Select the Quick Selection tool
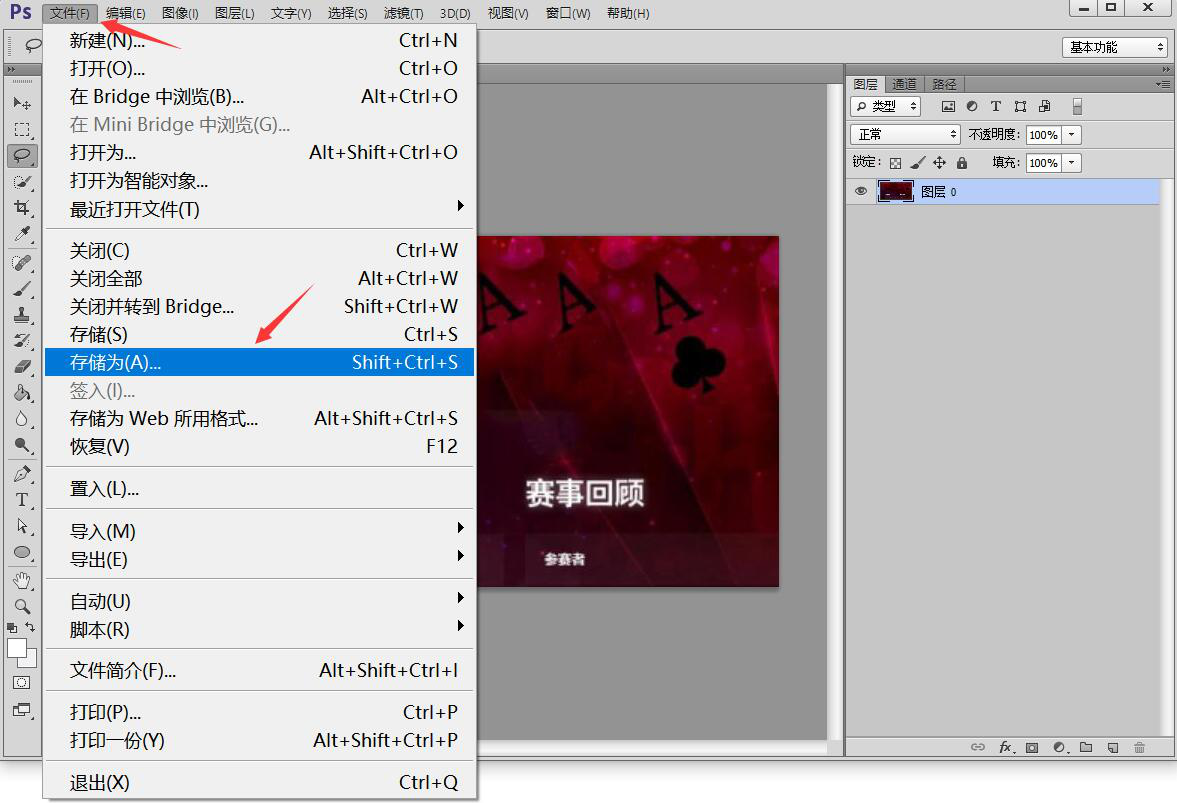 22,182
